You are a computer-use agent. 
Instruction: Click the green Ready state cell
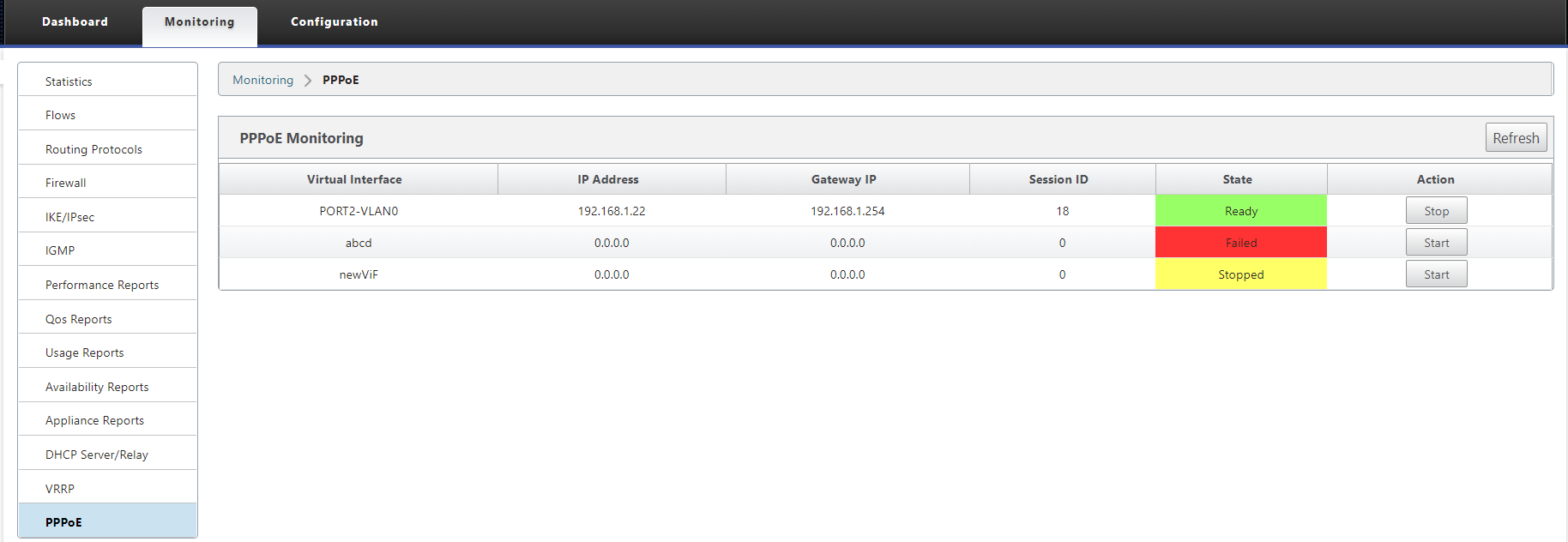1240,211
